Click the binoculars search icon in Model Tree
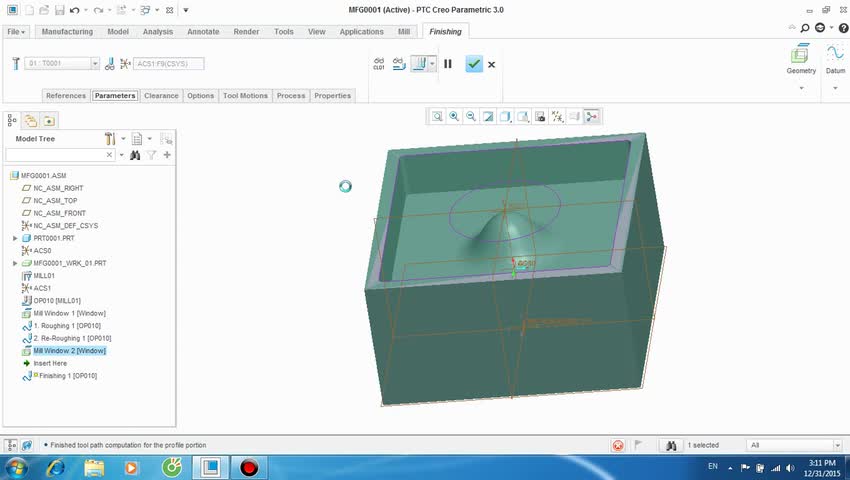 (x=135, y=155)
